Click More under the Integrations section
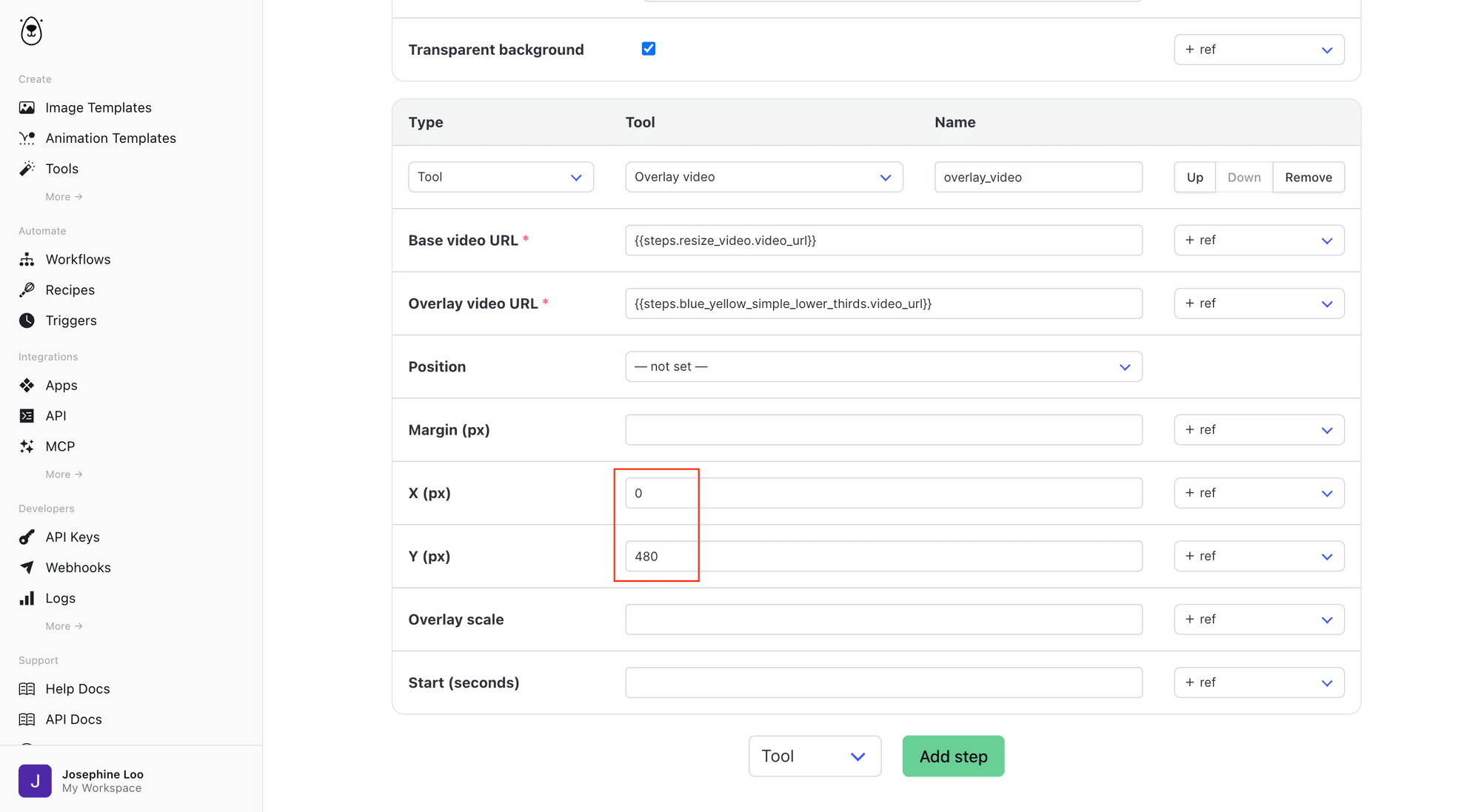This screenshot has height=812, width=1481. point(64,474)
